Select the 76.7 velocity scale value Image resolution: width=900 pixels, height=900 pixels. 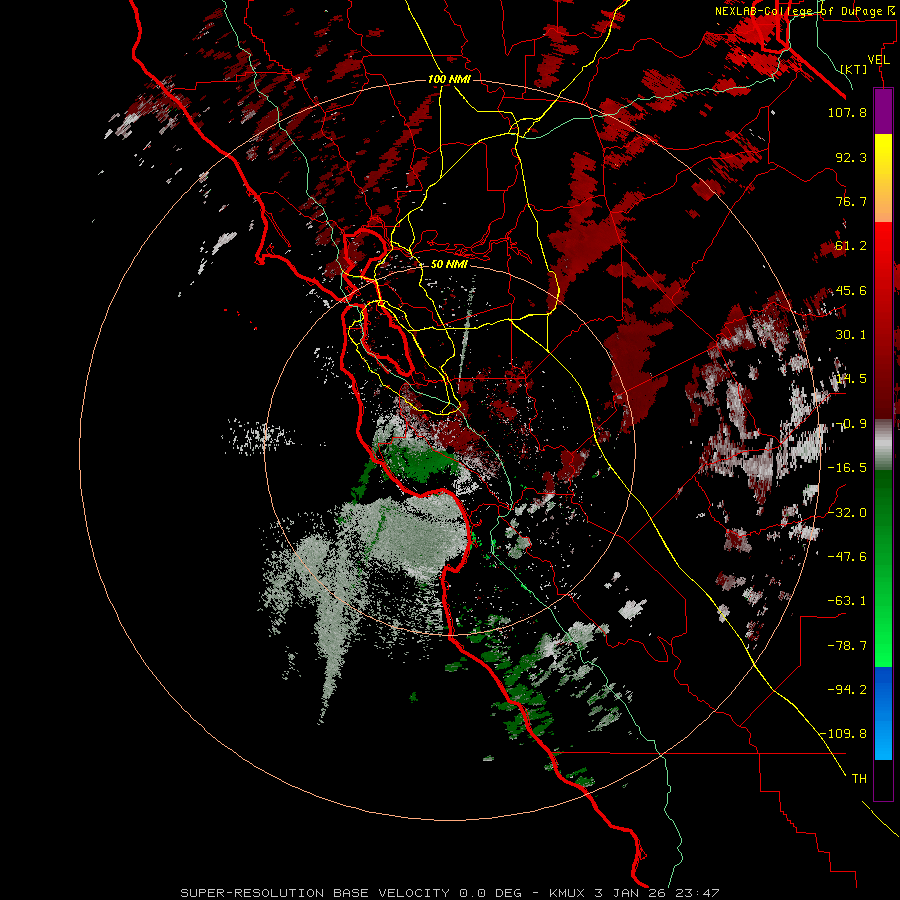point(851,201)
